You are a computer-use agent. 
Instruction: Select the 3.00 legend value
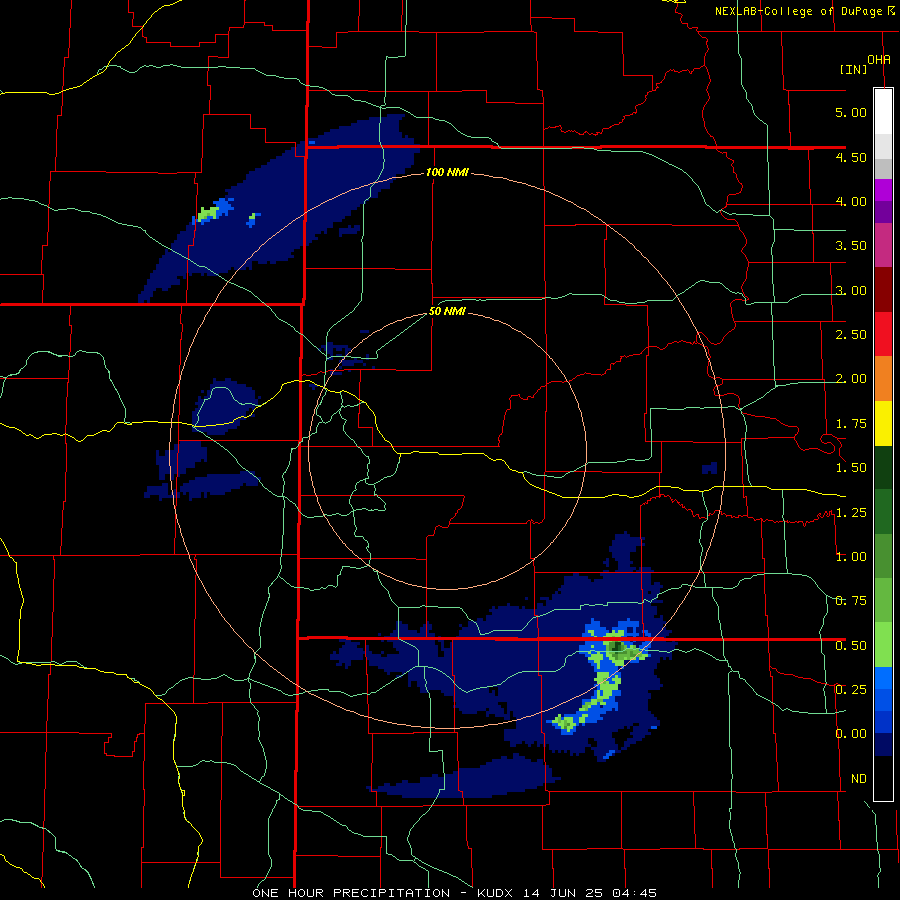851,290
